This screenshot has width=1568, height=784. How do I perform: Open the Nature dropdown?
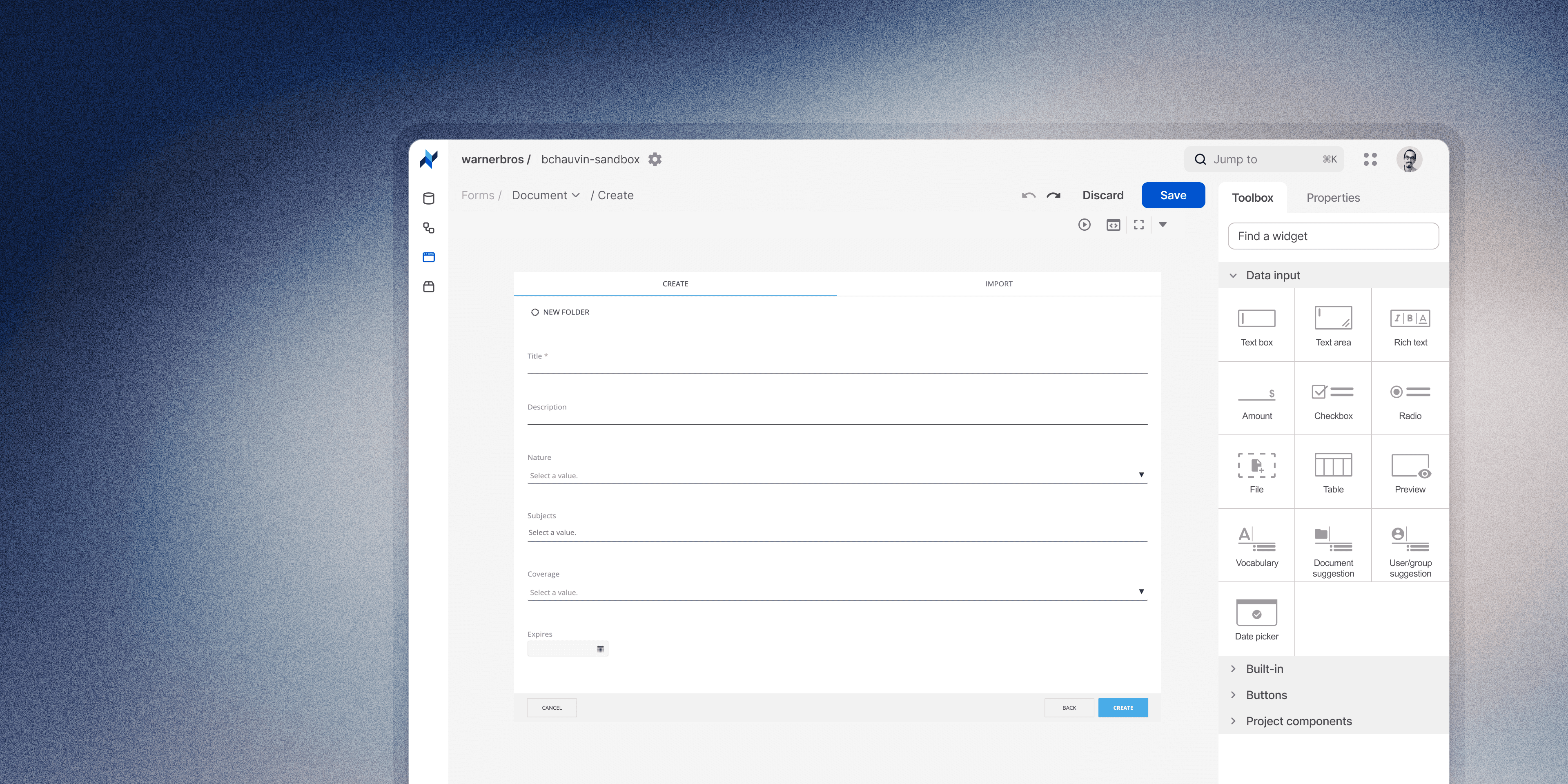(836, 475)
